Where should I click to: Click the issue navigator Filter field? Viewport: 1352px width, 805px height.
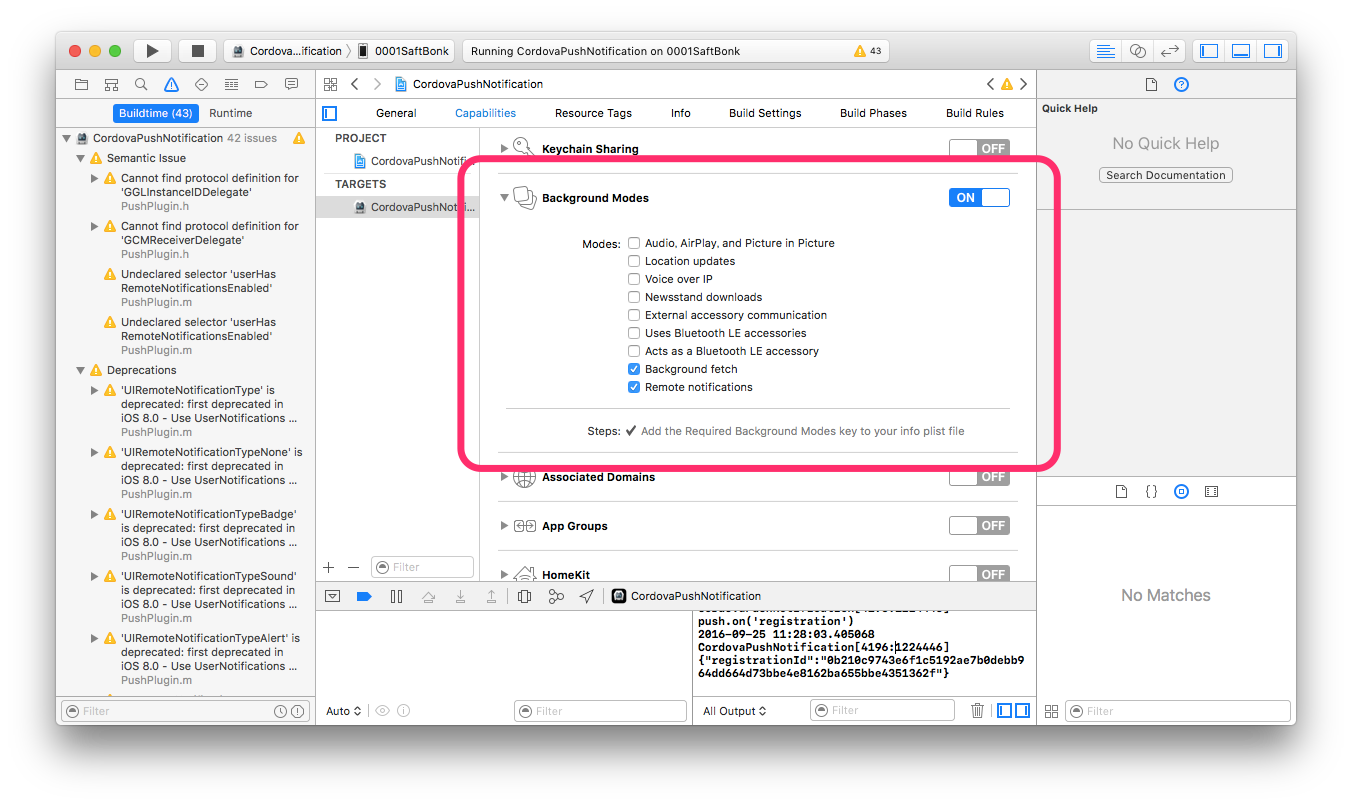[x=185, y=711]
